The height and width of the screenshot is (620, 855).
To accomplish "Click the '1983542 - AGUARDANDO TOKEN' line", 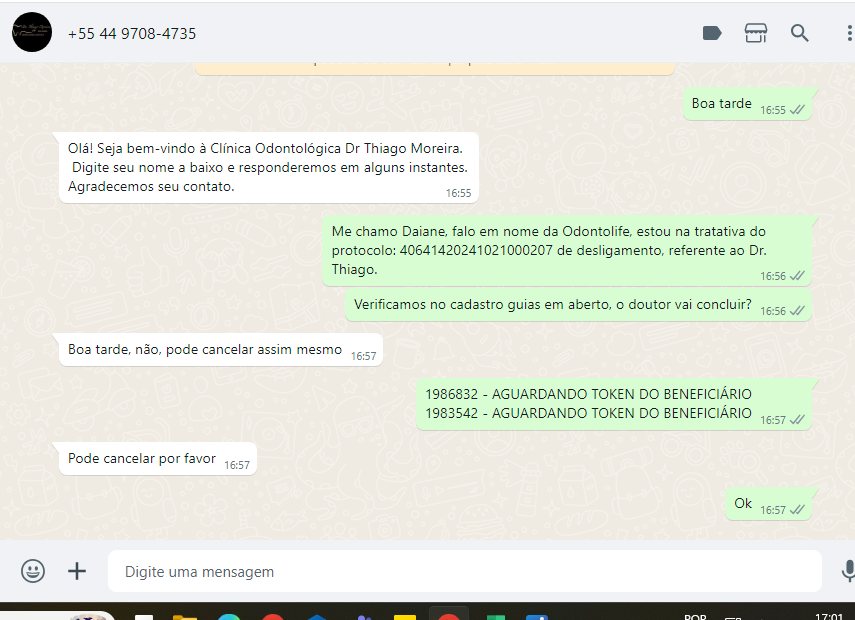I will tap(588, 413).
